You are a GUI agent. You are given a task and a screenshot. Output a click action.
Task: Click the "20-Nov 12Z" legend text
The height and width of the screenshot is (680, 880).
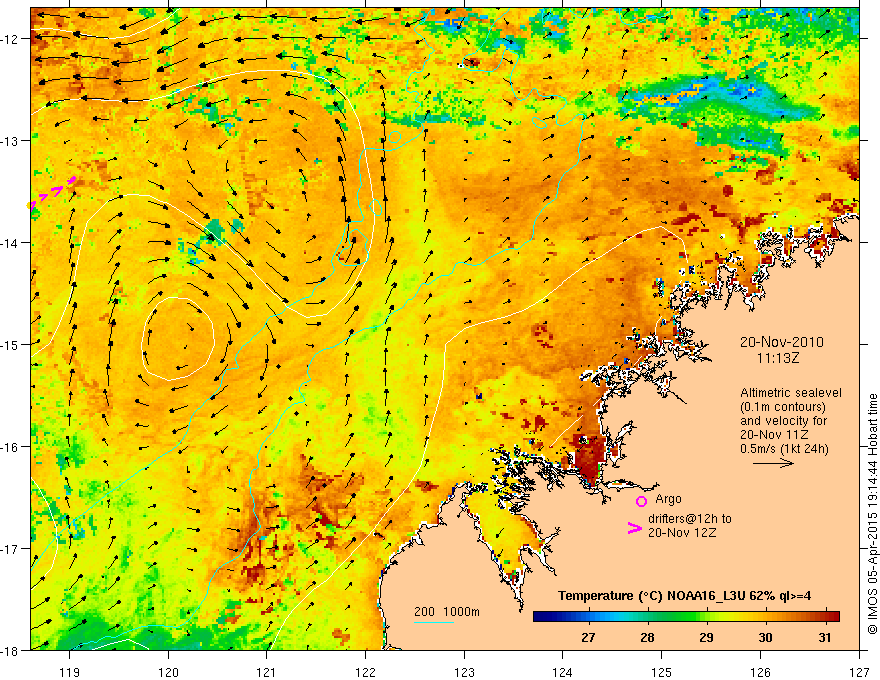coord(682,533)
